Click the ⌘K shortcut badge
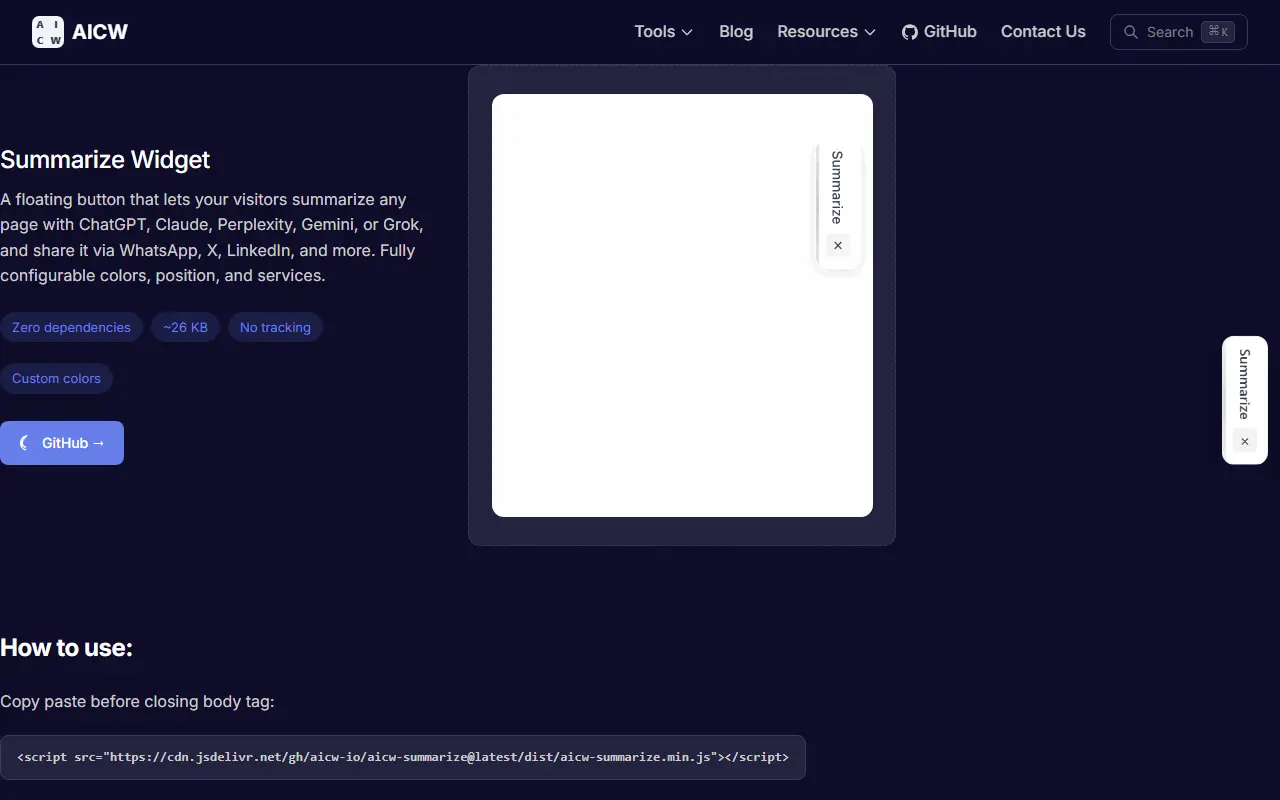 pos(1218,32)
